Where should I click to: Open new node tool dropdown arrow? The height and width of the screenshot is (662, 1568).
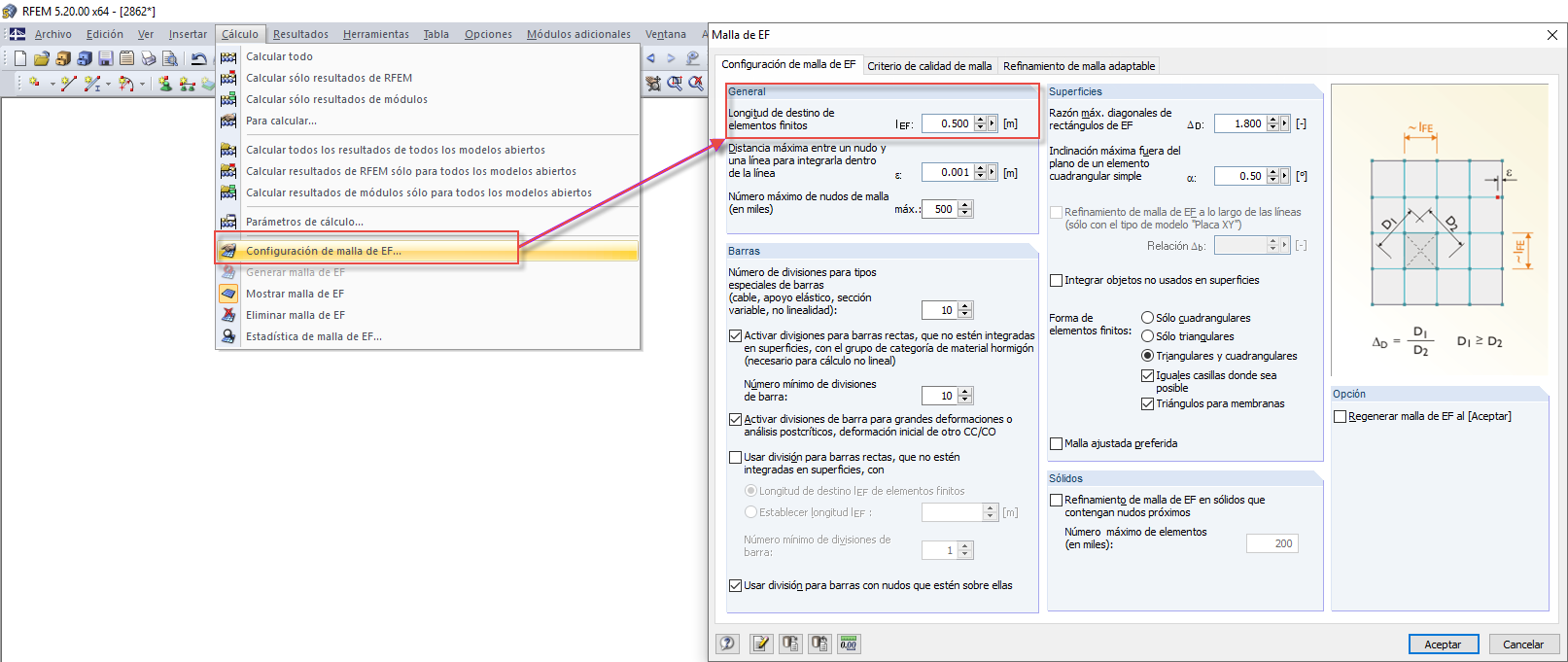pyautogui.click(x=52, y=84)
